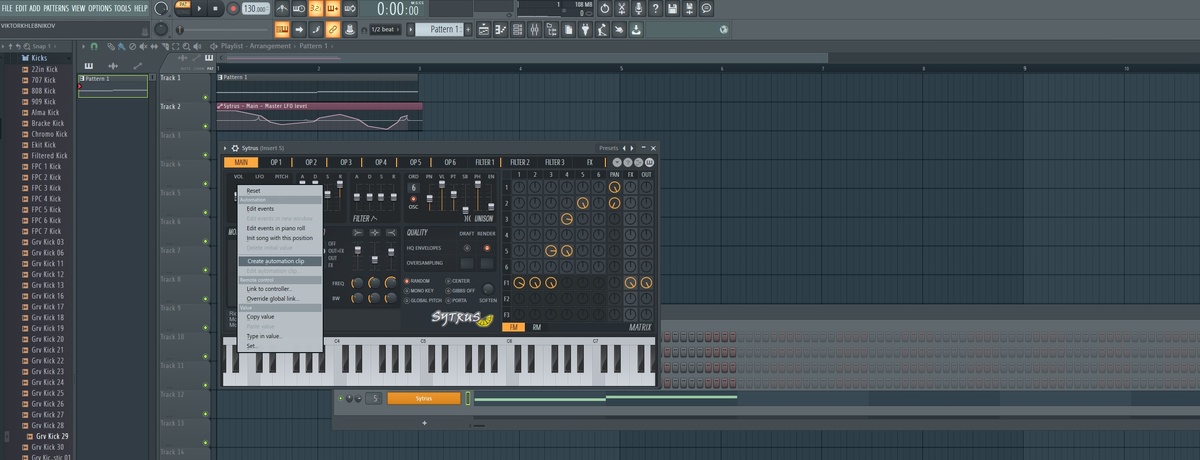Image resolution: width=1200 pixels, height=460 pixels.
Task: Arm recording with the record button
Action: [233, 8]
